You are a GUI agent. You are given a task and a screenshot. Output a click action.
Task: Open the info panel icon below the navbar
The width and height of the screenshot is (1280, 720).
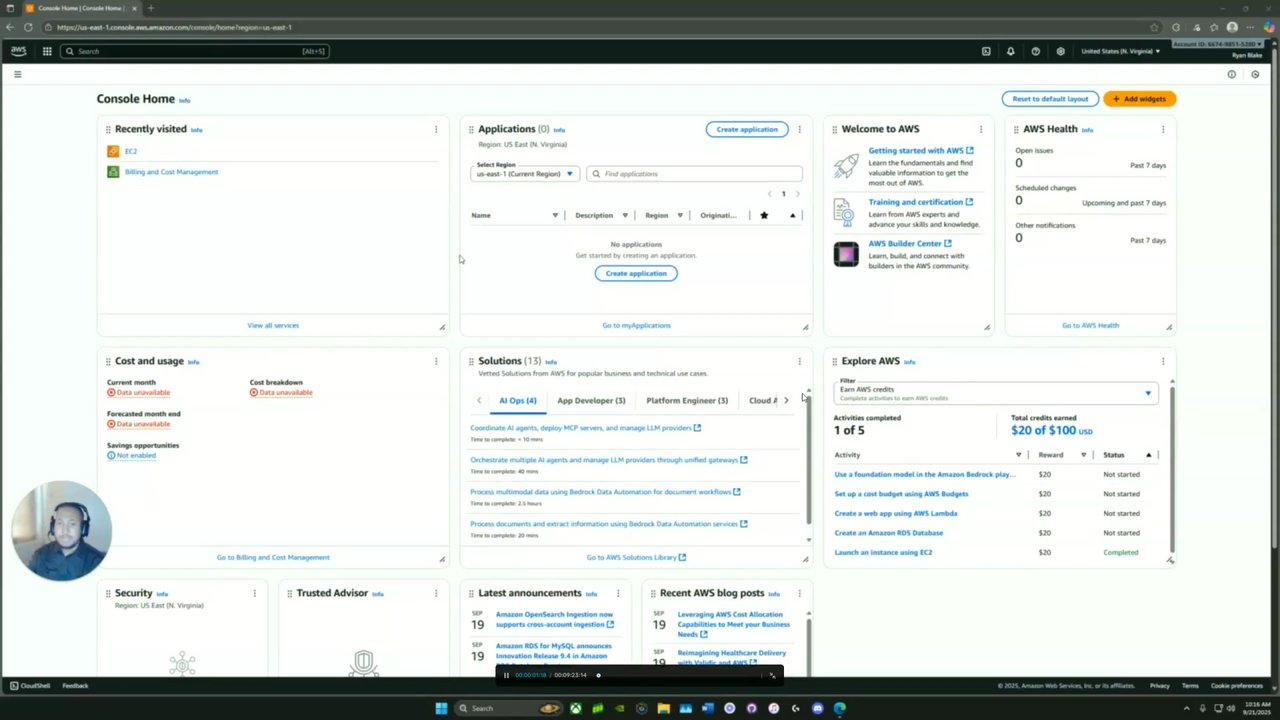click(1231, 74)
